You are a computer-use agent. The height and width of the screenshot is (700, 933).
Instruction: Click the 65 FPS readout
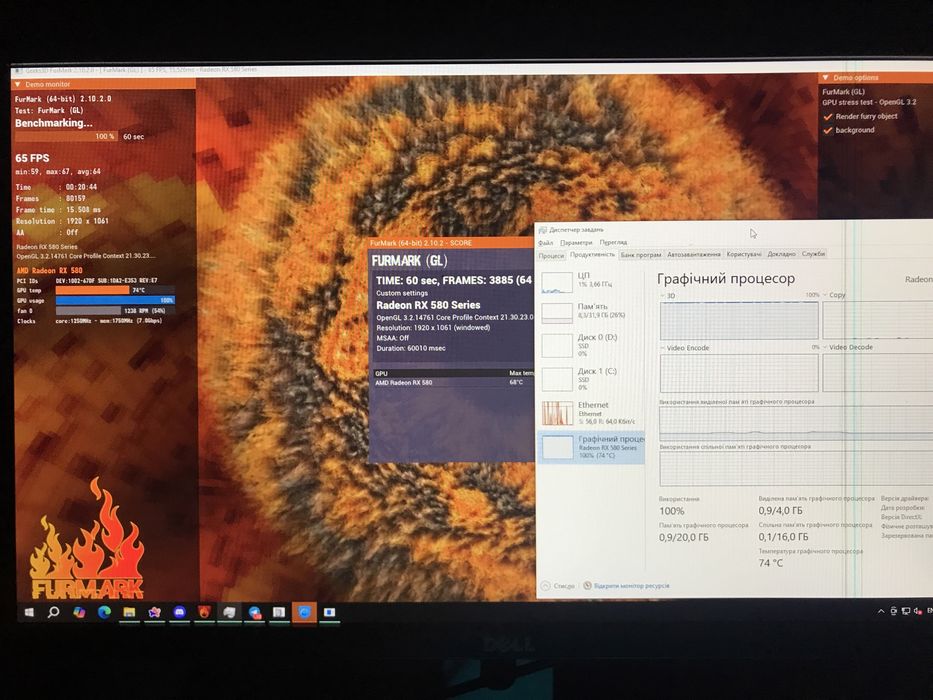click(32, 158)
